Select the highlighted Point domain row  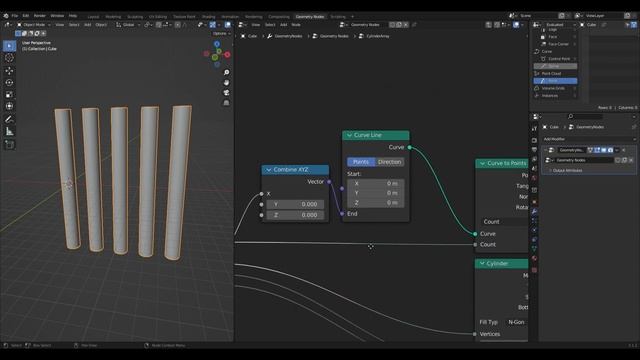[x=555, y=81]
